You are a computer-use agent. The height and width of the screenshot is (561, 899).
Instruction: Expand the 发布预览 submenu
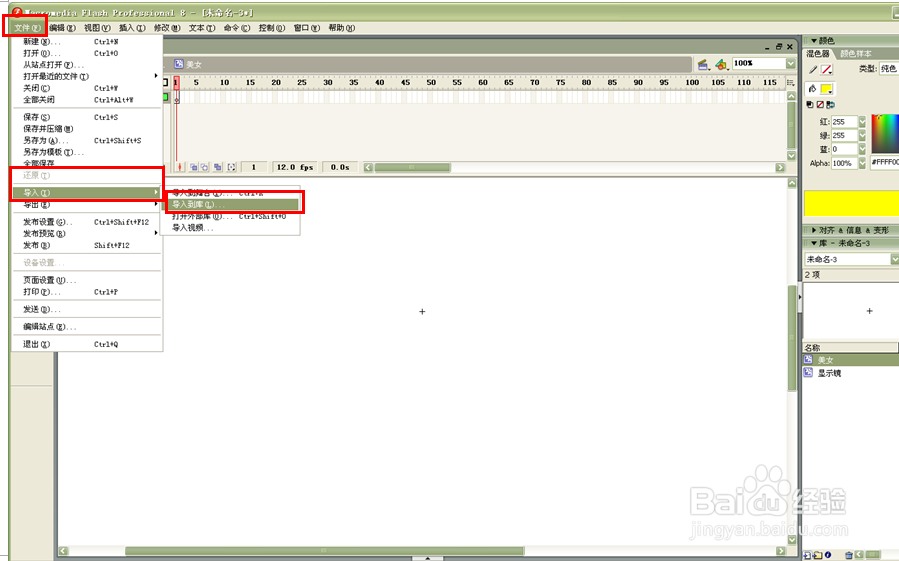coord(87,233)
